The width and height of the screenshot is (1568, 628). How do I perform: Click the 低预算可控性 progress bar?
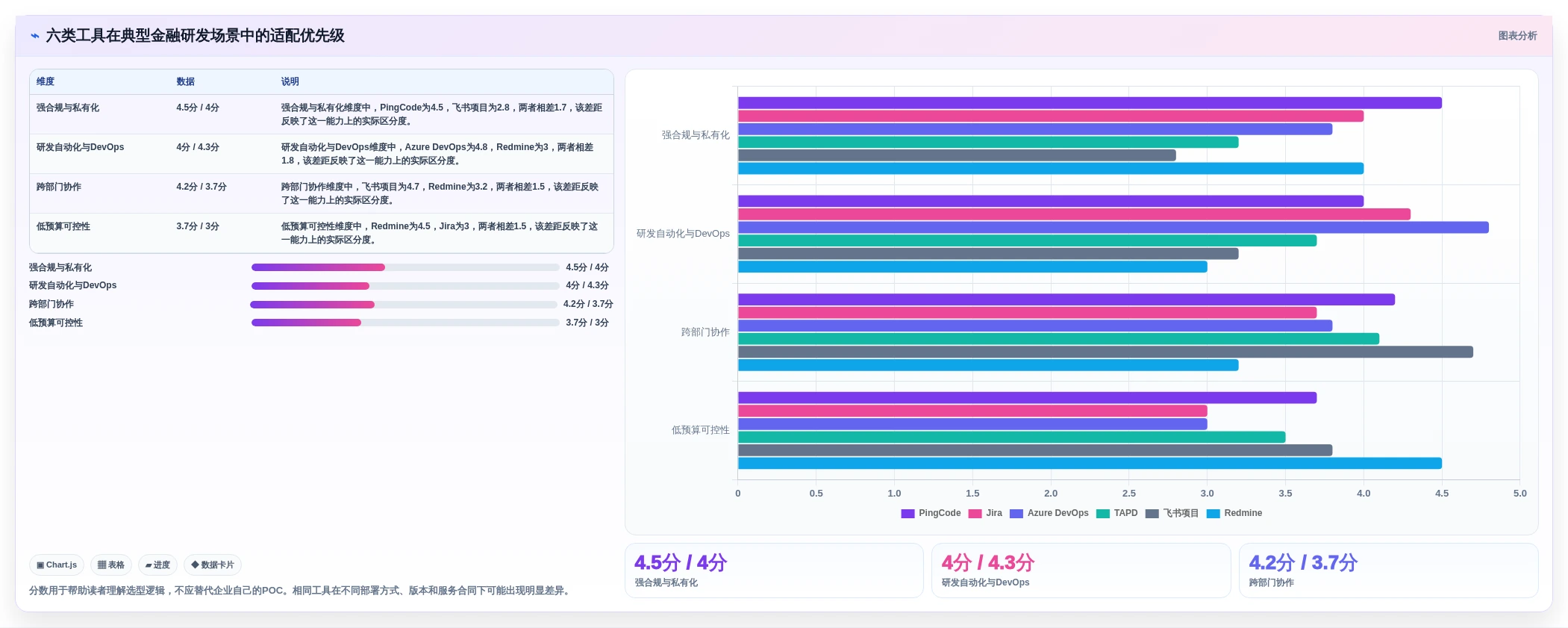point(405,323)
